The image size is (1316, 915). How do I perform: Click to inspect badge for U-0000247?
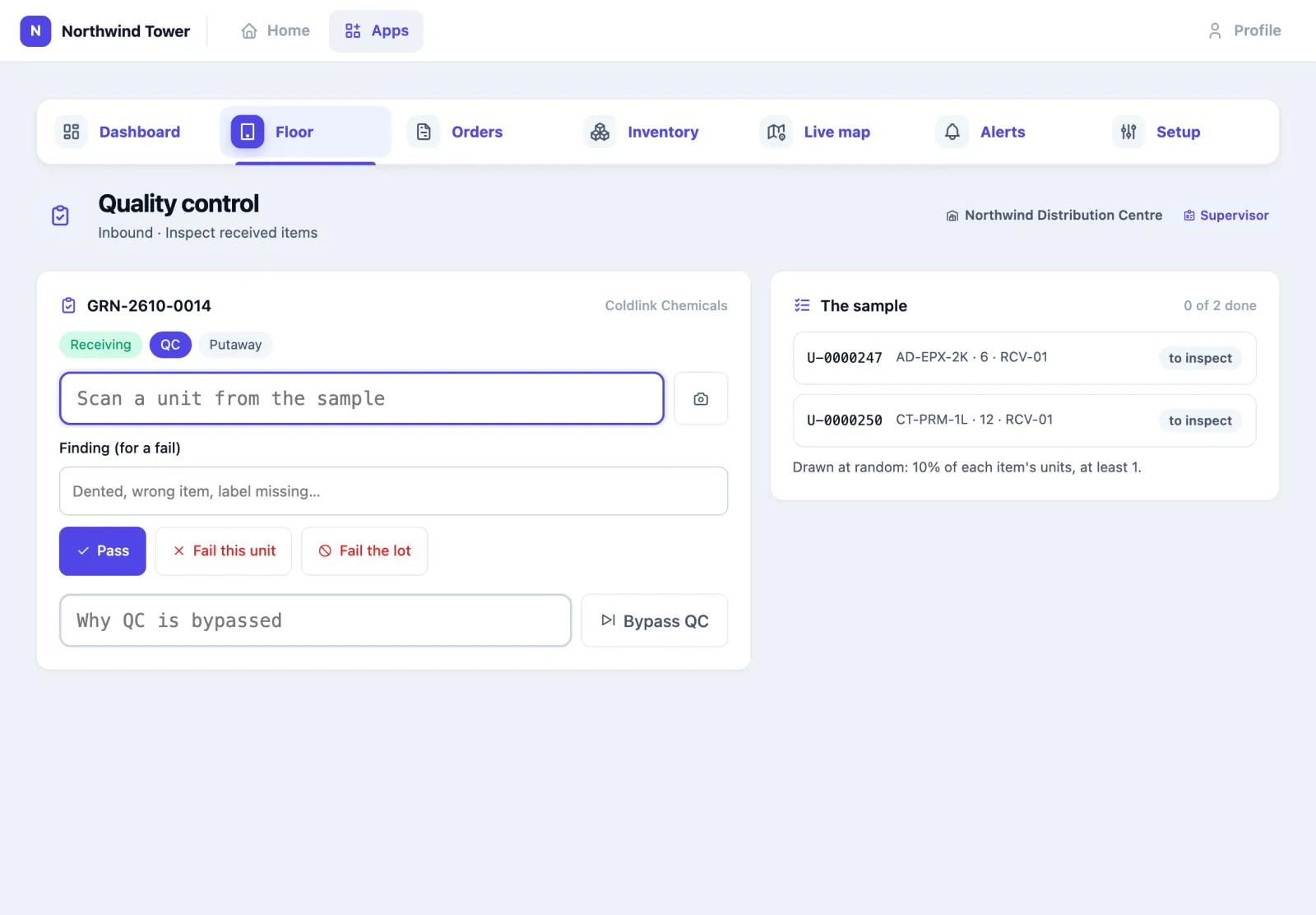[1200, 358]
